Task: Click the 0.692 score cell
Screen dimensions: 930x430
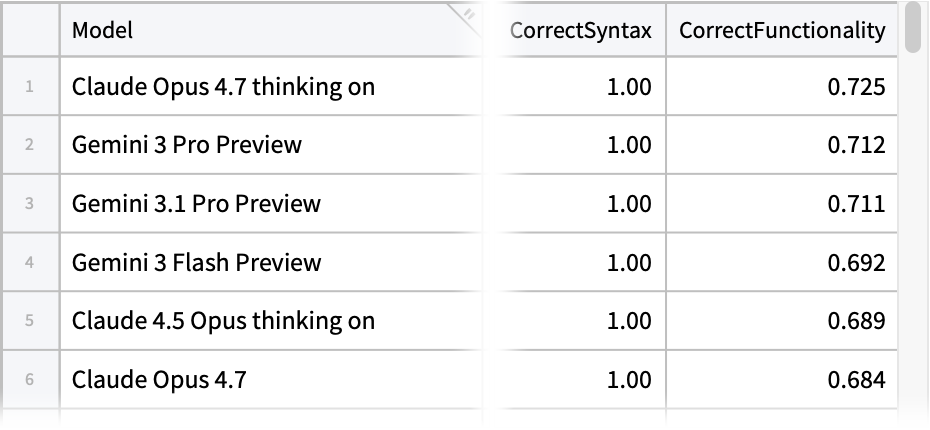Action: pyautogui.click(x=856, y=263)
